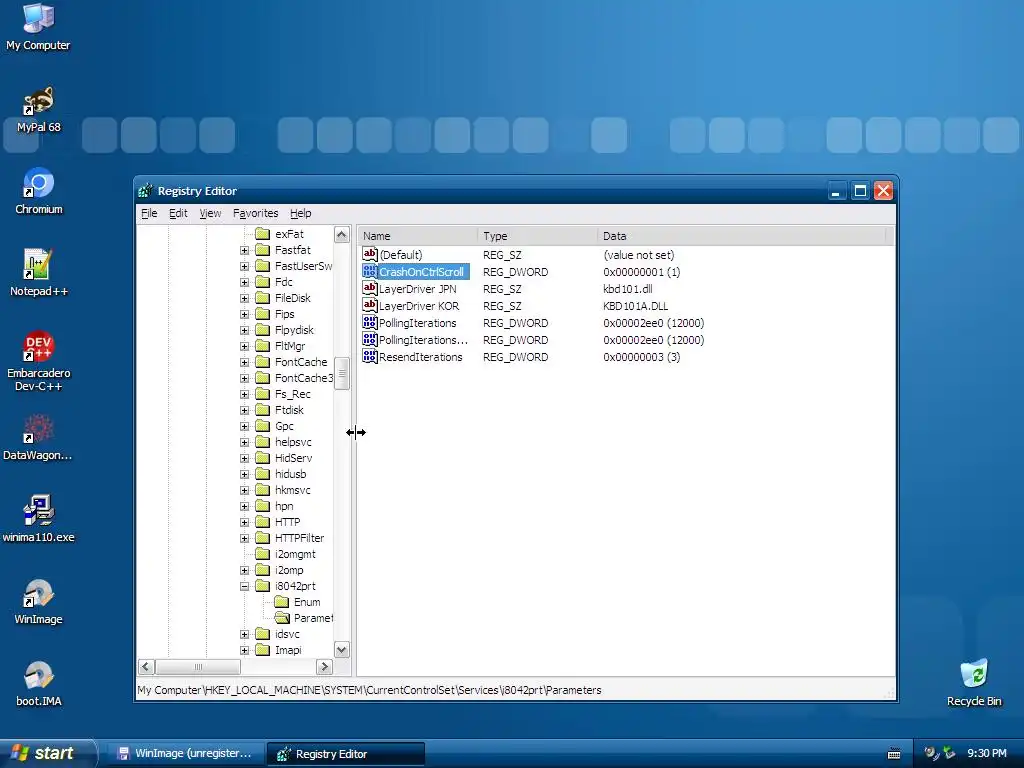This screenshot has width=1024, height=768.
Task: Open the Recycle Bin
Action: tap(974, 683)
